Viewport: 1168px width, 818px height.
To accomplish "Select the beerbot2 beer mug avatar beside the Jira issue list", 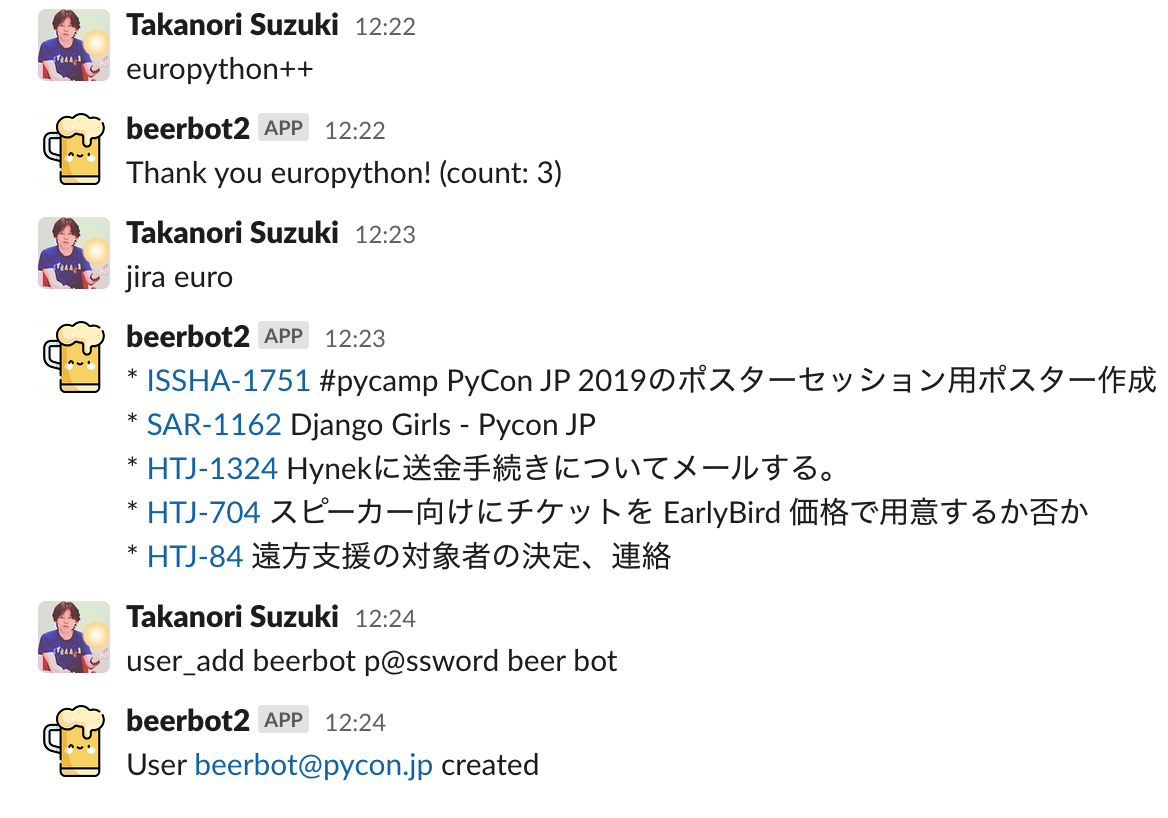I will pos(73,357).
